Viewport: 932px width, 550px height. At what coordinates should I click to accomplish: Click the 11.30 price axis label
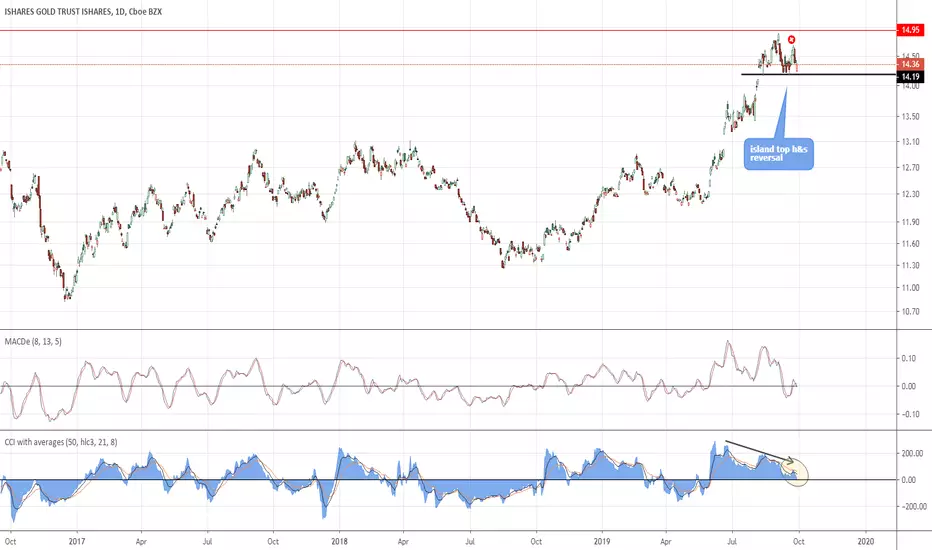pyautogui.click(x=910, y=266)
